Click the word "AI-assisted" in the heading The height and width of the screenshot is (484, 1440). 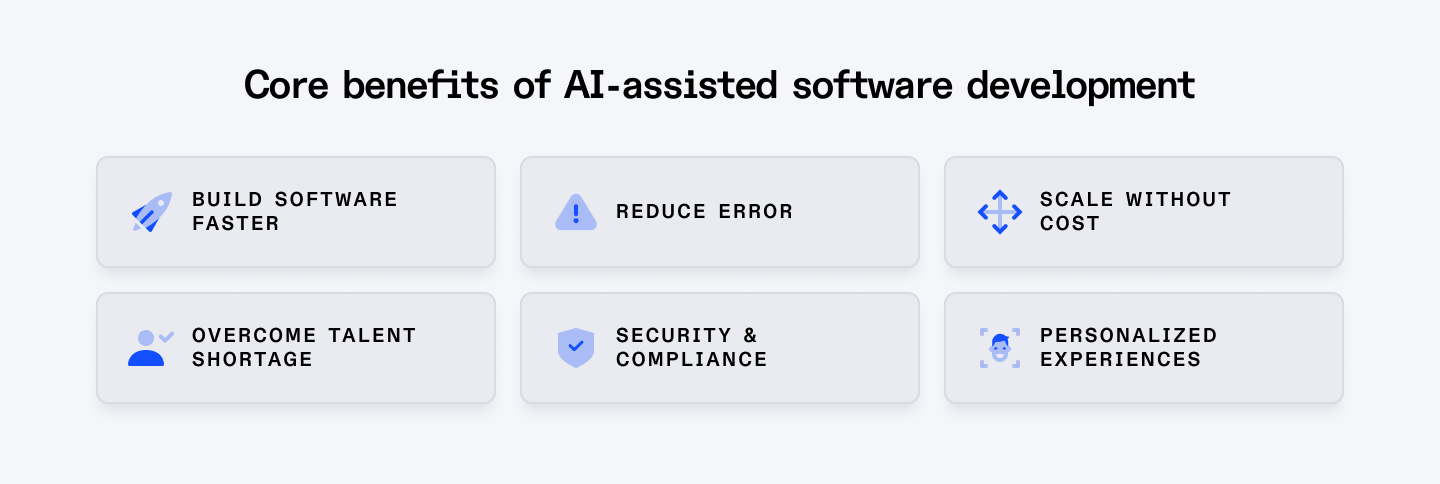tap(670, 85)
